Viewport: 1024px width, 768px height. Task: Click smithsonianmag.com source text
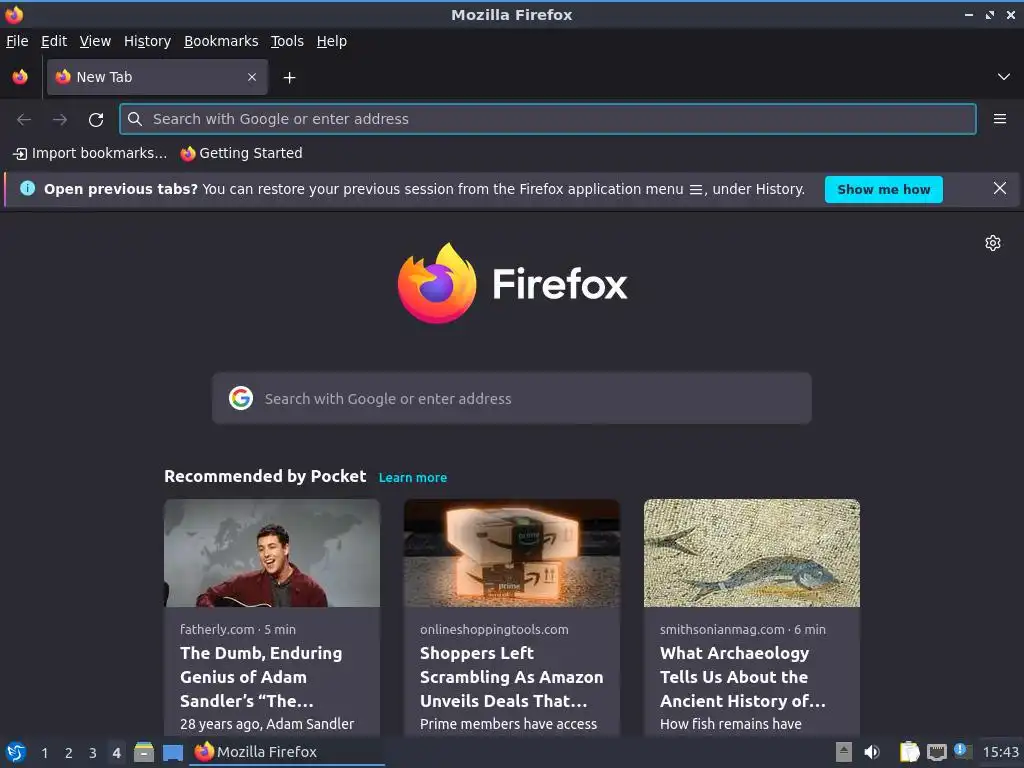click(722, 630)
